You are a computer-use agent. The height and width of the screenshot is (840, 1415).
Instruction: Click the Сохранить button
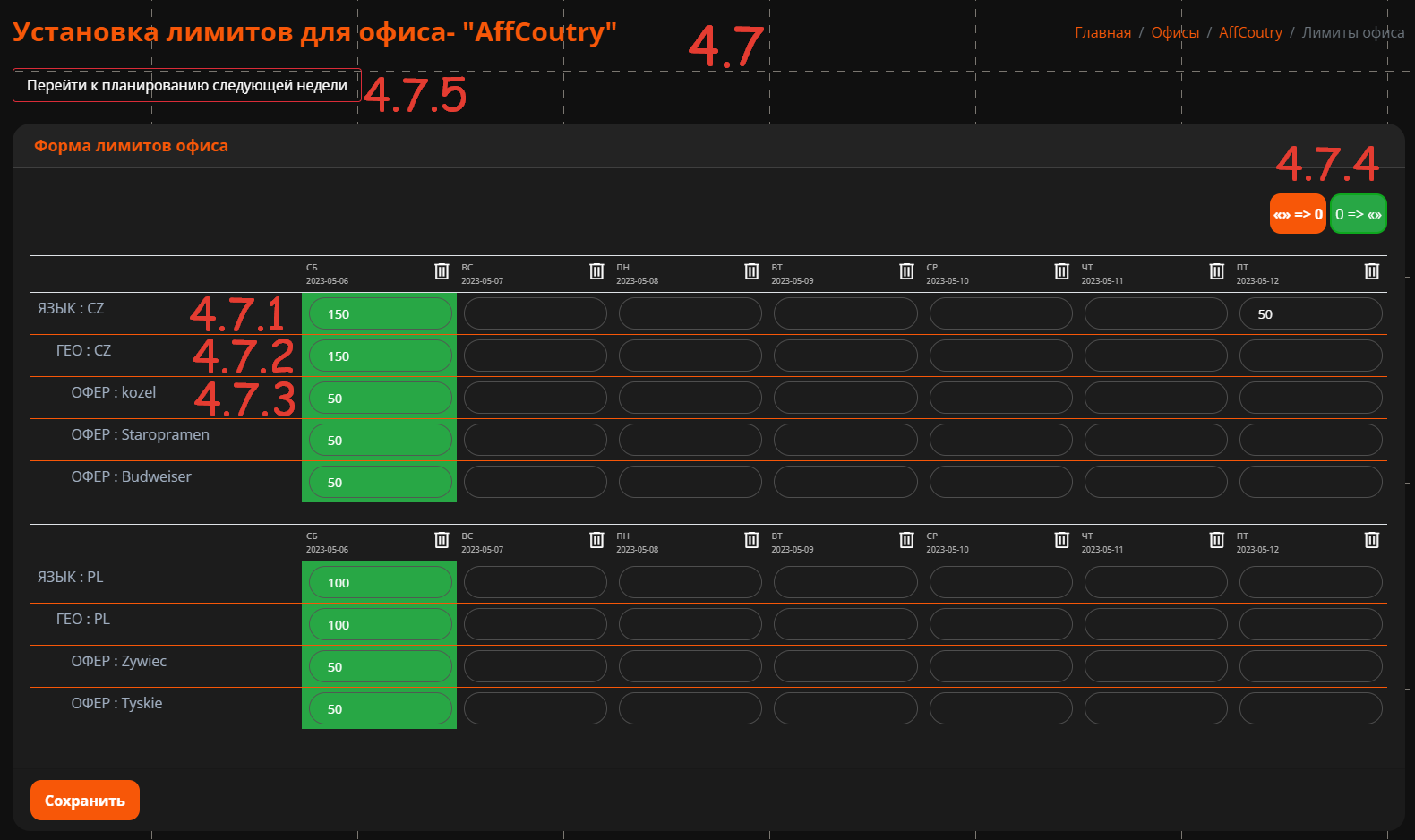(x=85, y=800)
